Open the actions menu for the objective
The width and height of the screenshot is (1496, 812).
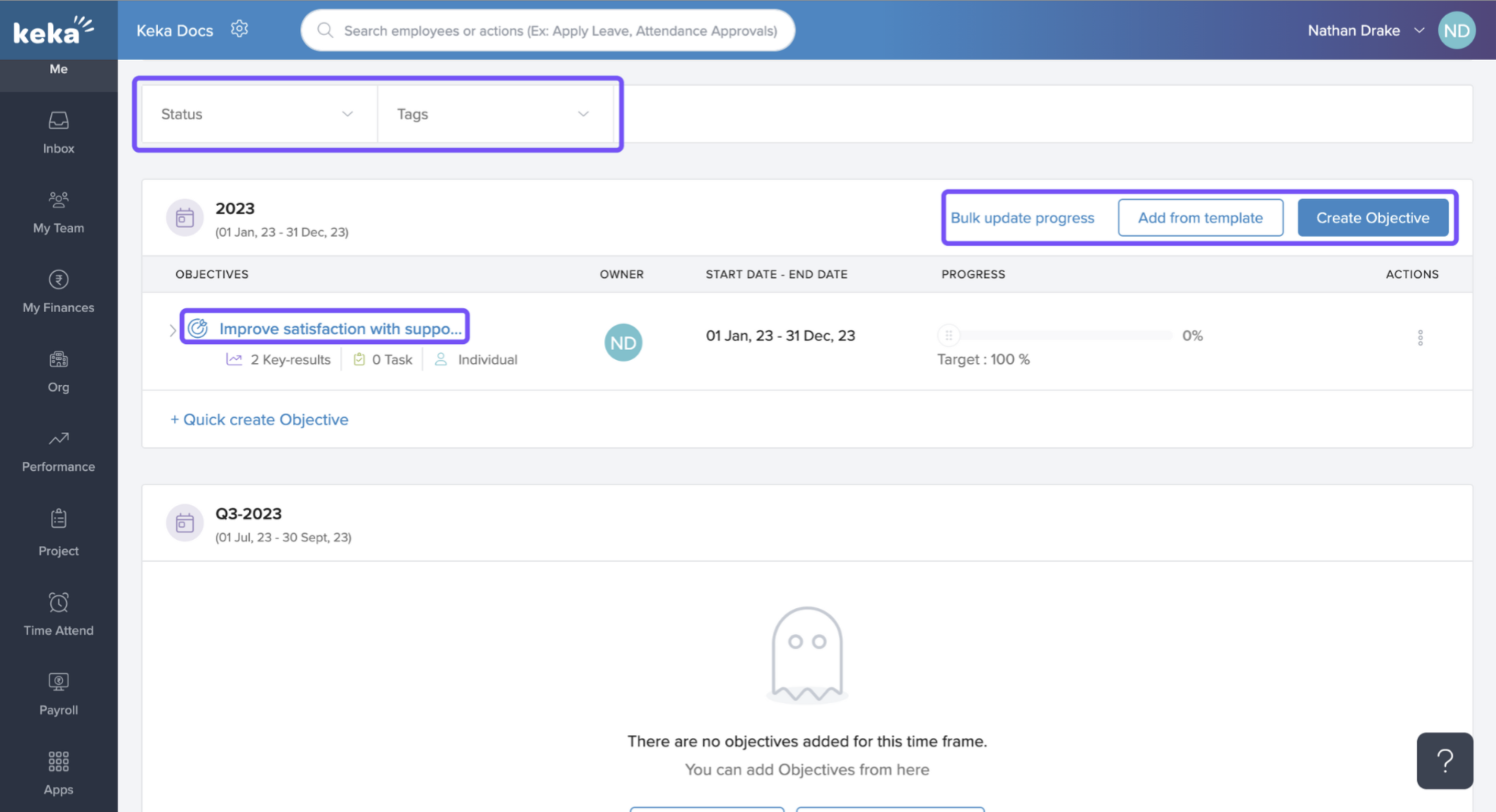1421,337
